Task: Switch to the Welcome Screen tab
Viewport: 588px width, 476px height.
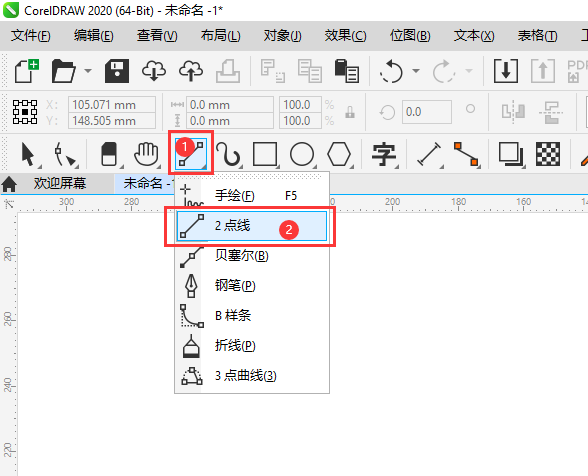Action: [60, 183]
